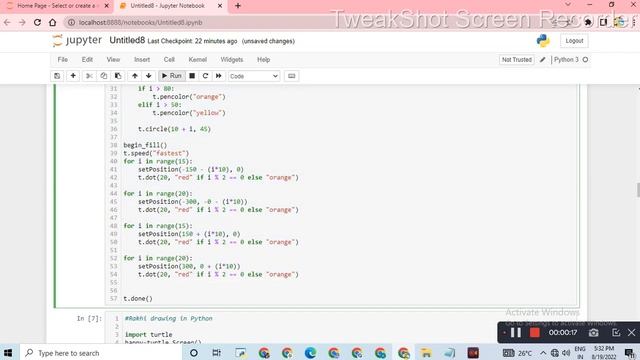Open the notification center icon
Viewport: 640px width, 360px height.
(x=629, y=353)
